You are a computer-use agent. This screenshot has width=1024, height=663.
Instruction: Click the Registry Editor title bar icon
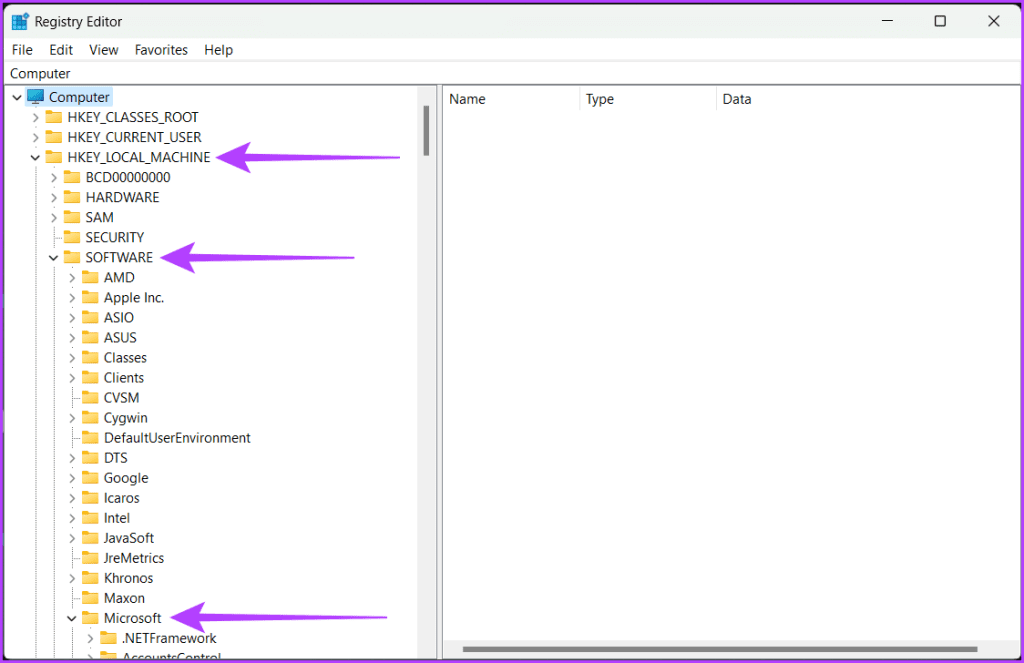pyautogui.click(x=20, y=21)
